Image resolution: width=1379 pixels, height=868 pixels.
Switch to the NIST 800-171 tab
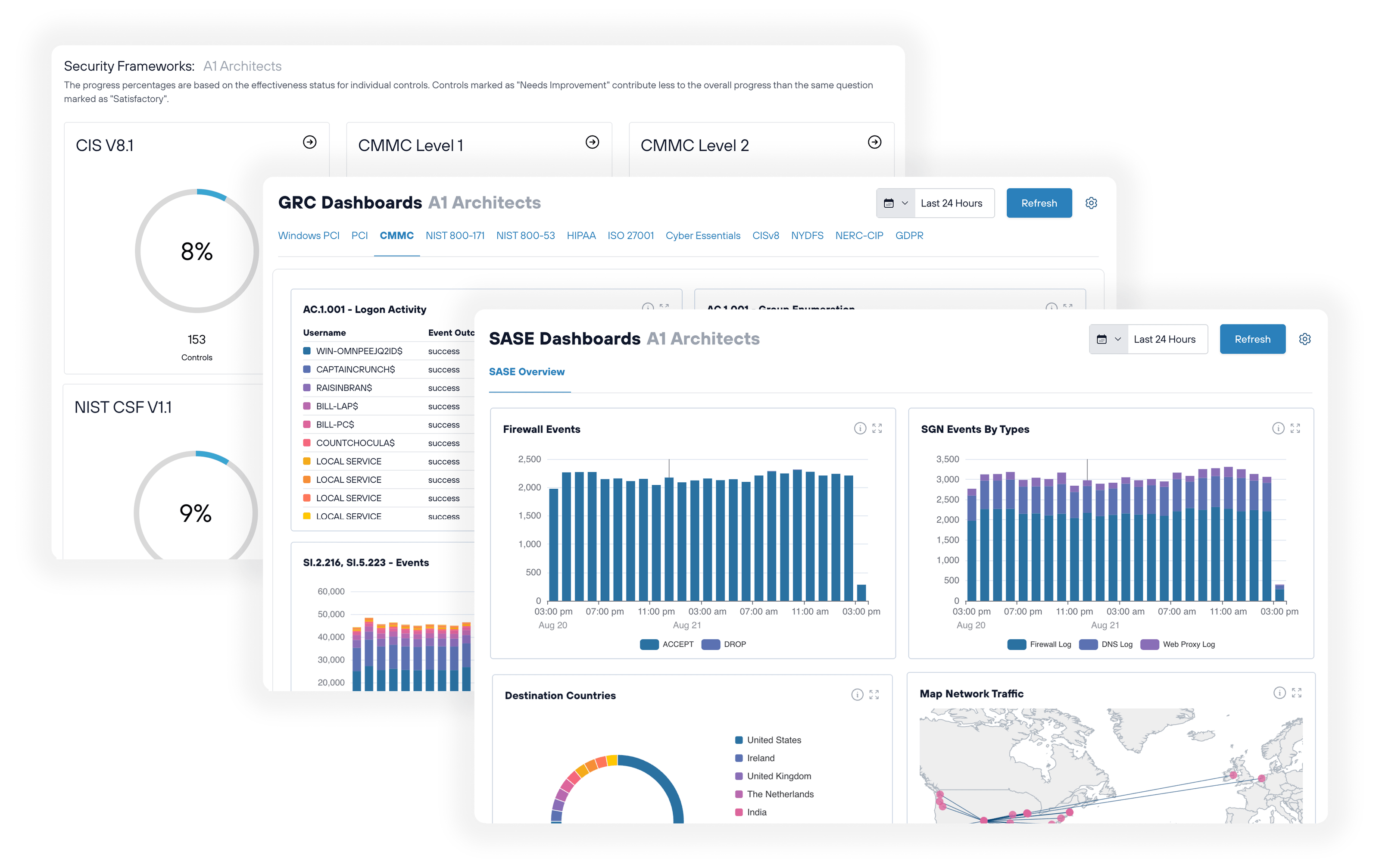tap(455, 235)
